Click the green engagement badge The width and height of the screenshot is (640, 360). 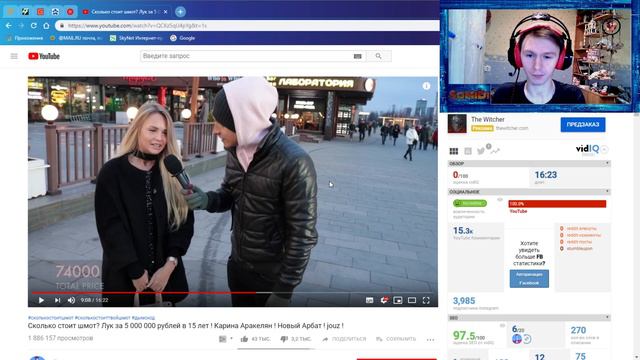click(x=469, y=203)
